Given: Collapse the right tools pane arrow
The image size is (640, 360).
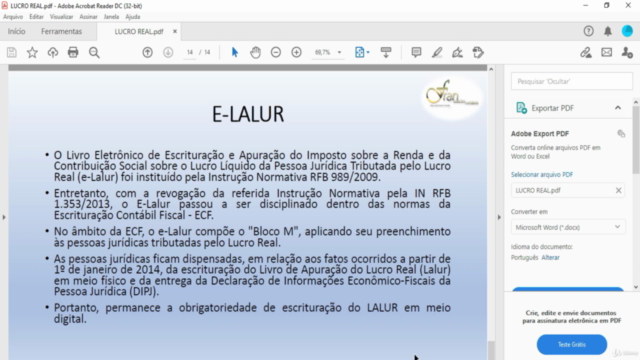Looking at the screenshot, I should [499, 217].
